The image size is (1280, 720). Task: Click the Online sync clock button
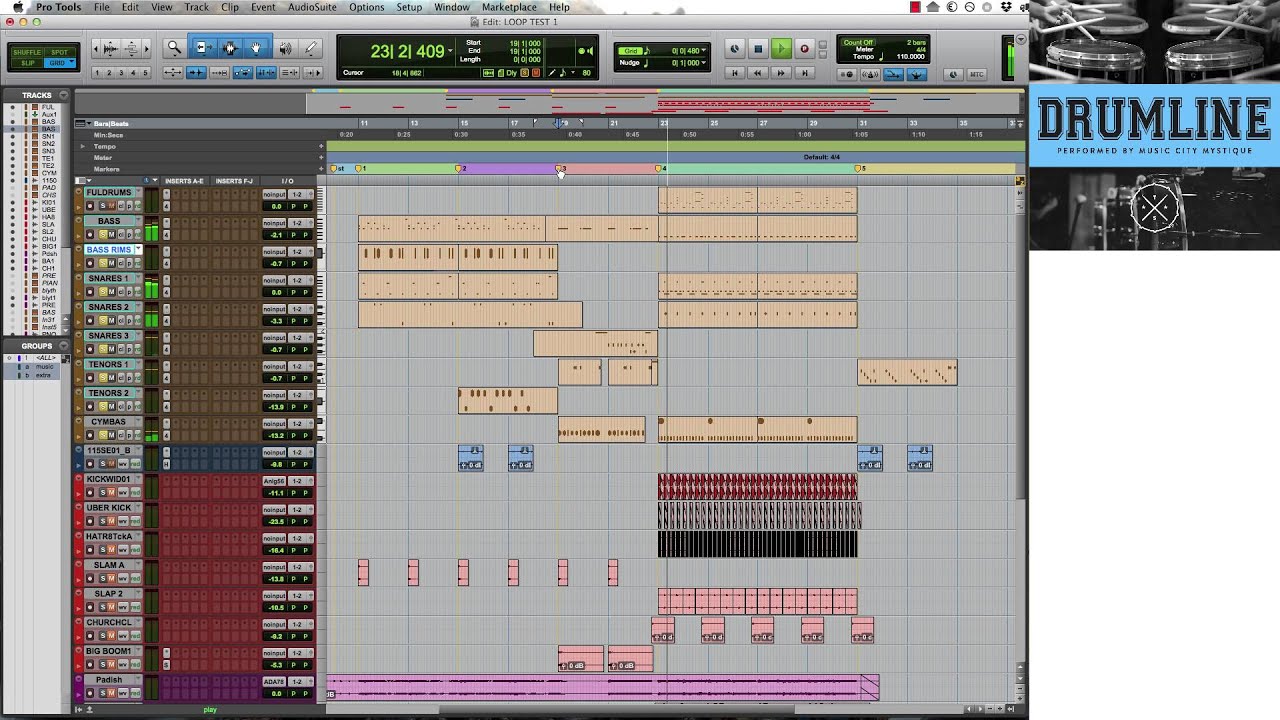(735, 48)
